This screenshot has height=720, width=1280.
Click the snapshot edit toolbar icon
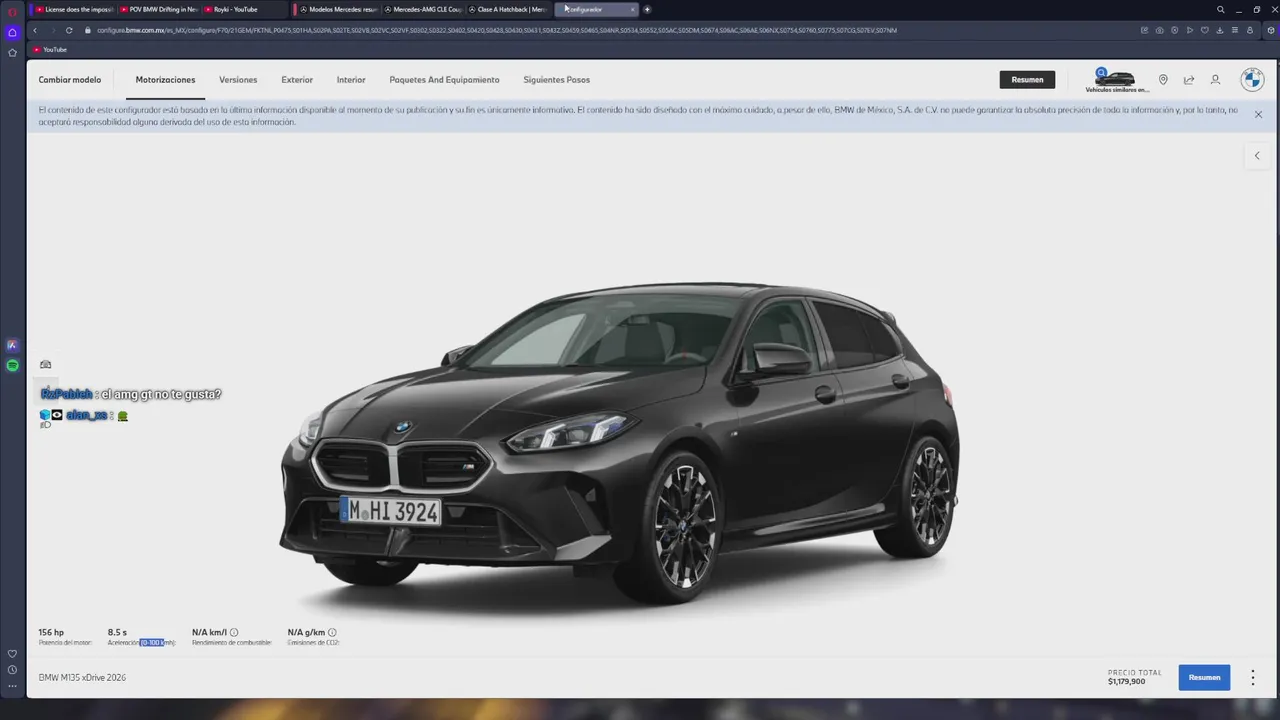[x=1144, y=30]
